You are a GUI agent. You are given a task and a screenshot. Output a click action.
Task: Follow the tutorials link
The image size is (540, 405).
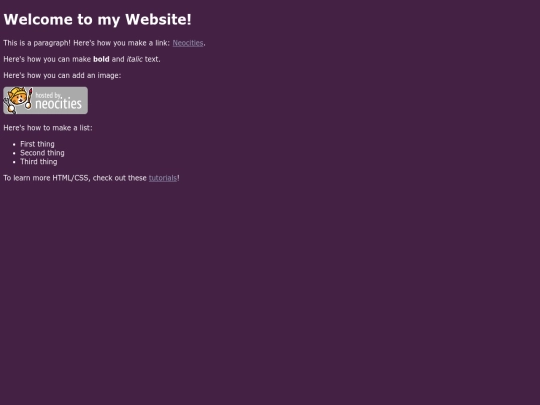click(x=163, y=178)
